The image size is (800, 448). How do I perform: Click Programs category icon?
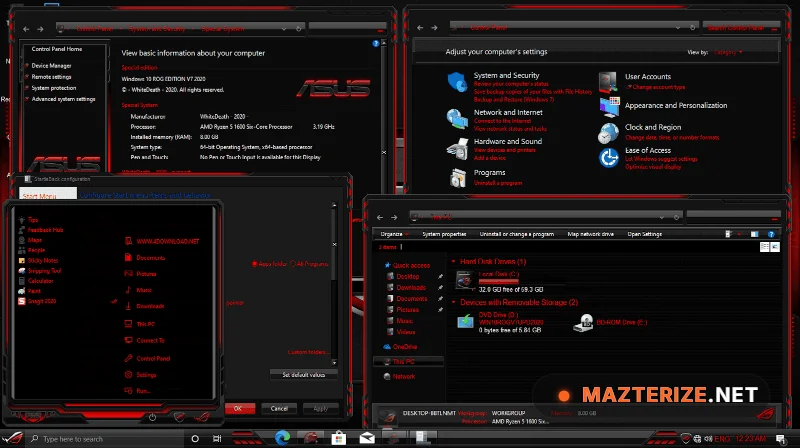click(458, 178)
